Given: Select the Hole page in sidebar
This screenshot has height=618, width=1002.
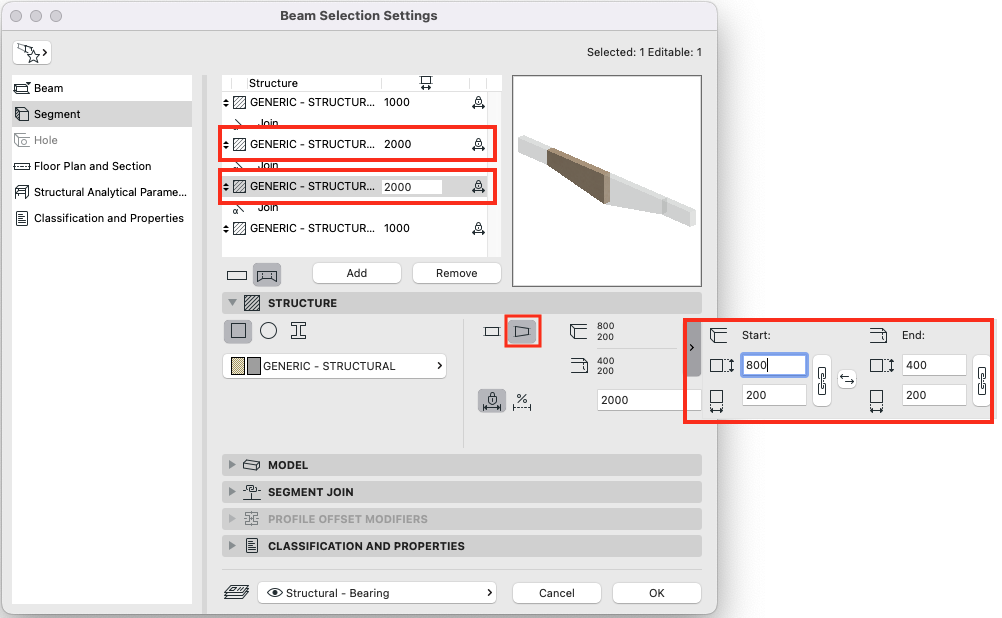Looking at the screenshot, I should (102, 140).
